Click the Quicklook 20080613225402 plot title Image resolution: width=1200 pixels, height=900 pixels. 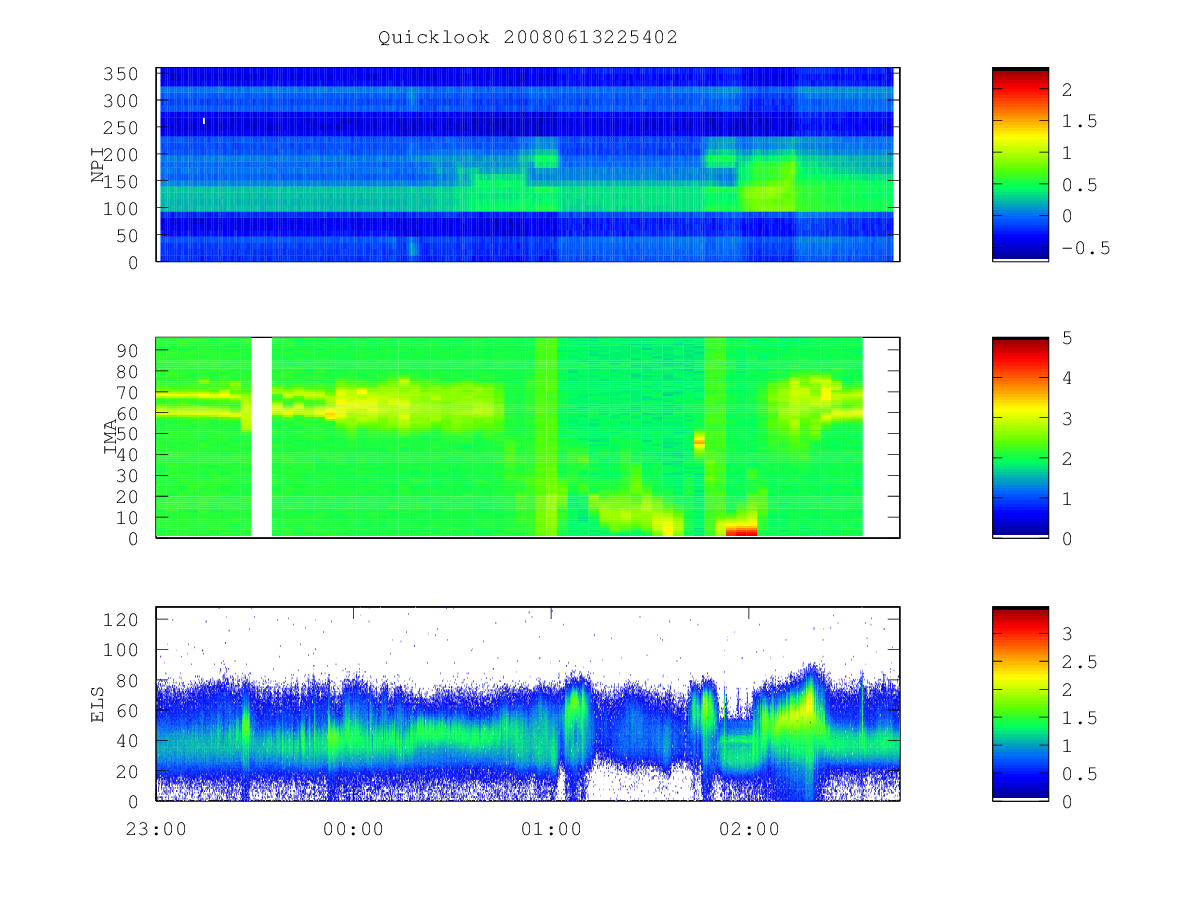(x=528, y=38)
